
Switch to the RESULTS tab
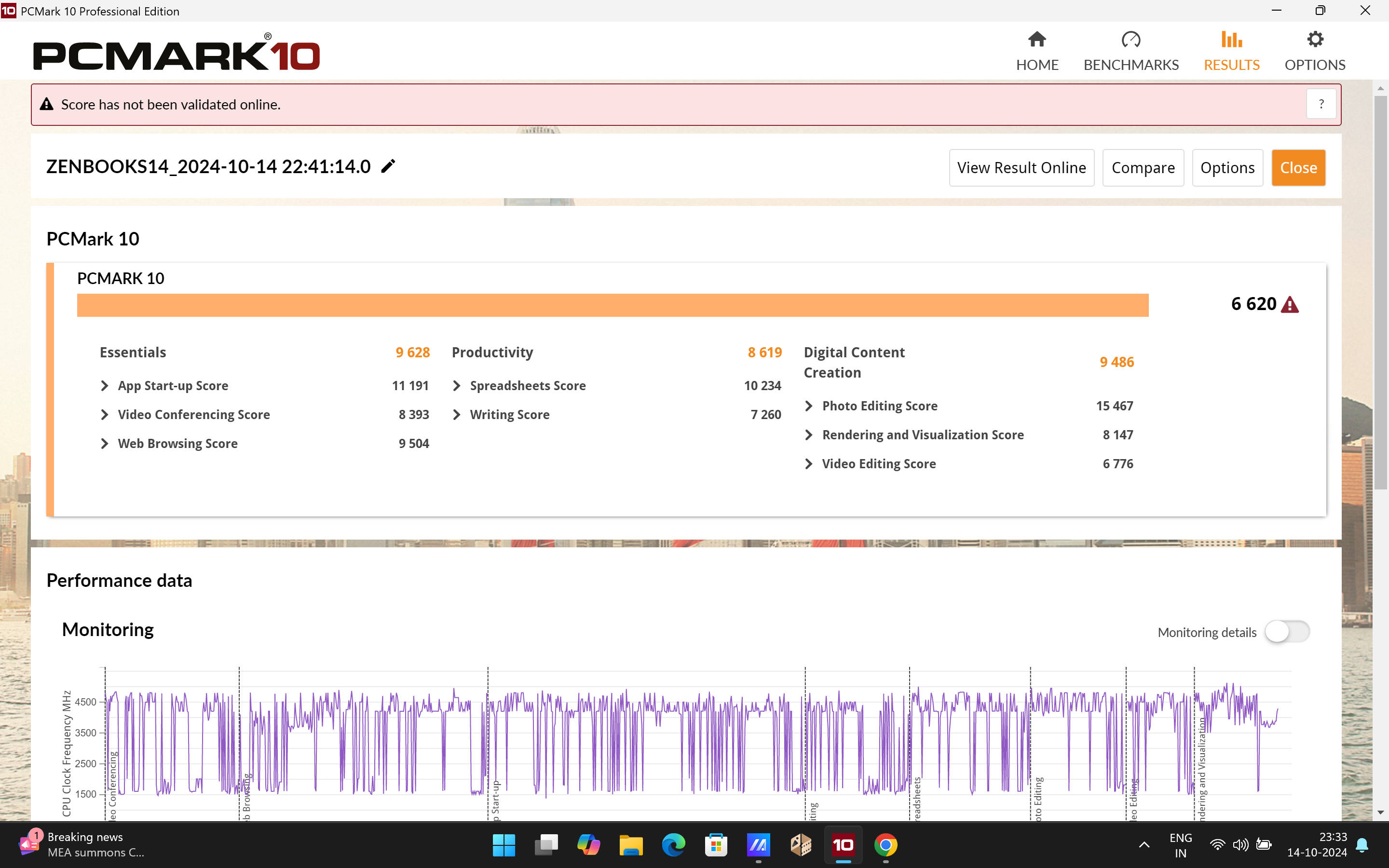(1231, 51)
